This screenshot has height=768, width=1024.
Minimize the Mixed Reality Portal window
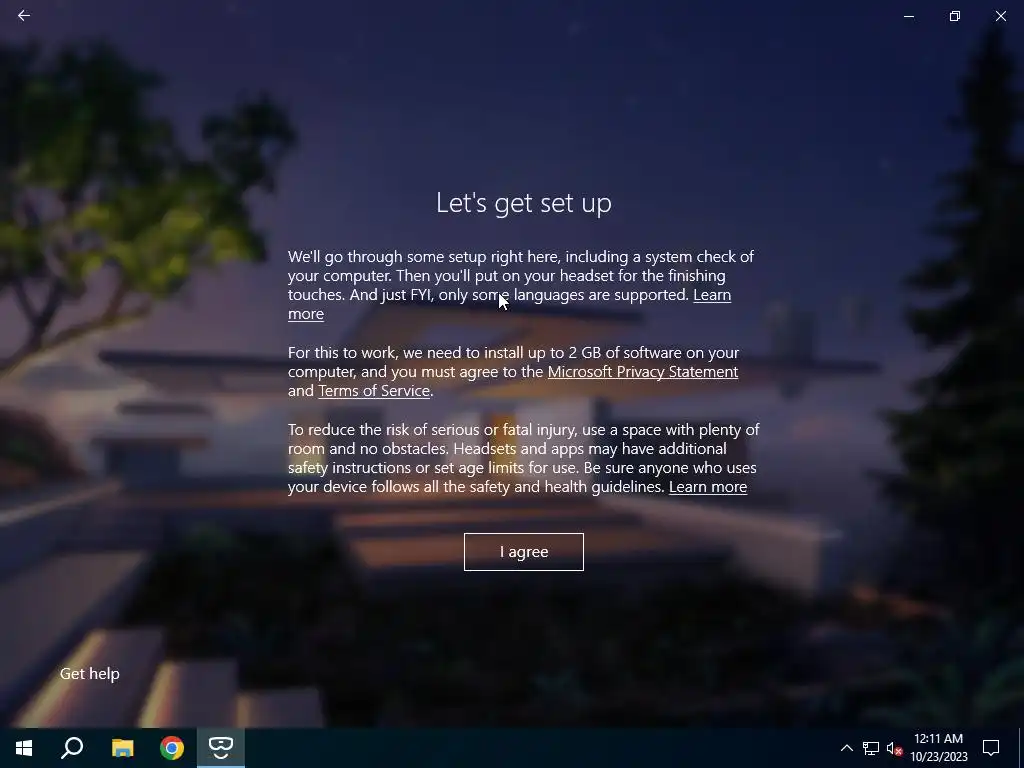(x=908, y=16)
